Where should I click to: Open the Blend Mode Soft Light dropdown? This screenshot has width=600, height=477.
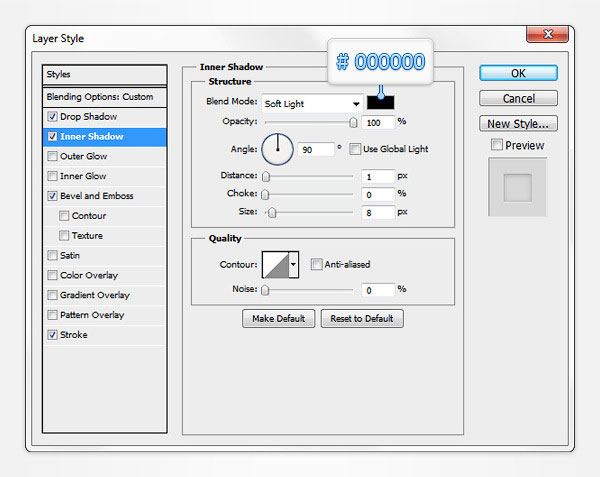point(312,104)
